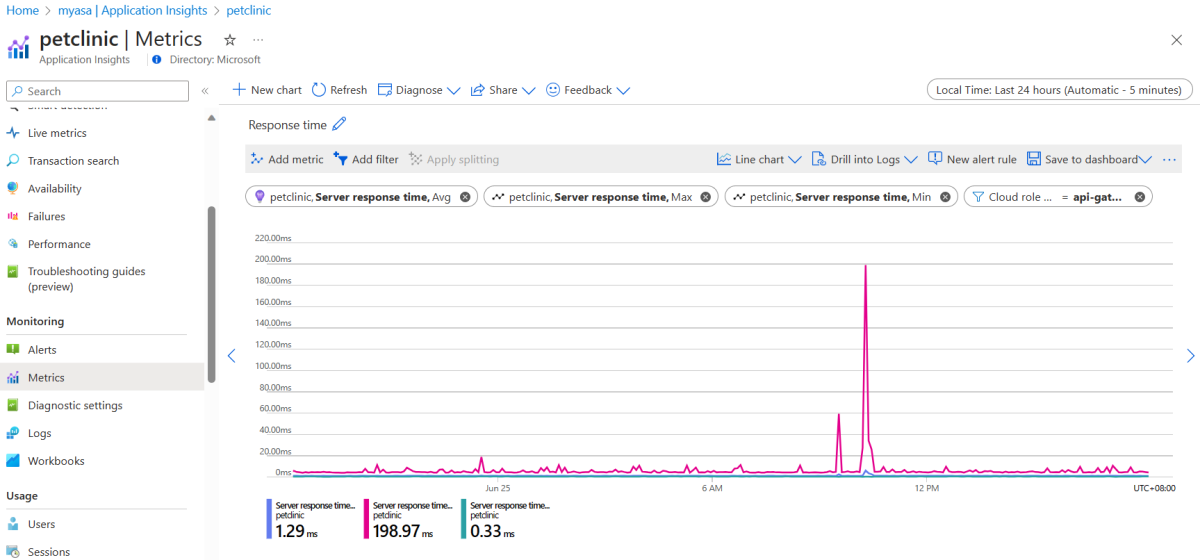This screenshot has height=560, width=1200.
Task: Remove the Server response time Avg metric
Action: coord(465,197)
